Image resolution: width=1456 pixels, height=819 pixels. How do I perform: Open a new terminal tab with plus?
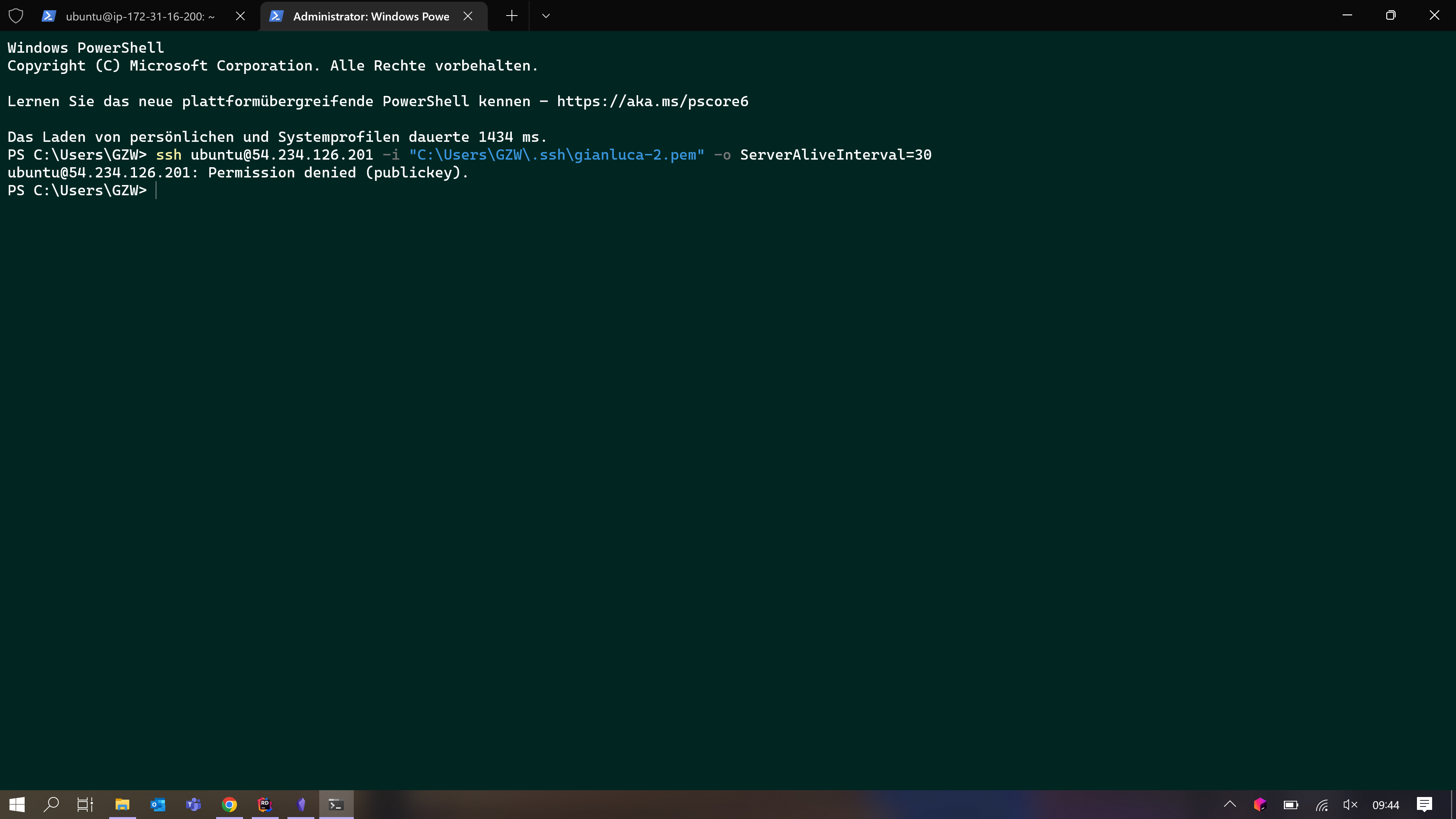point(511,16)
